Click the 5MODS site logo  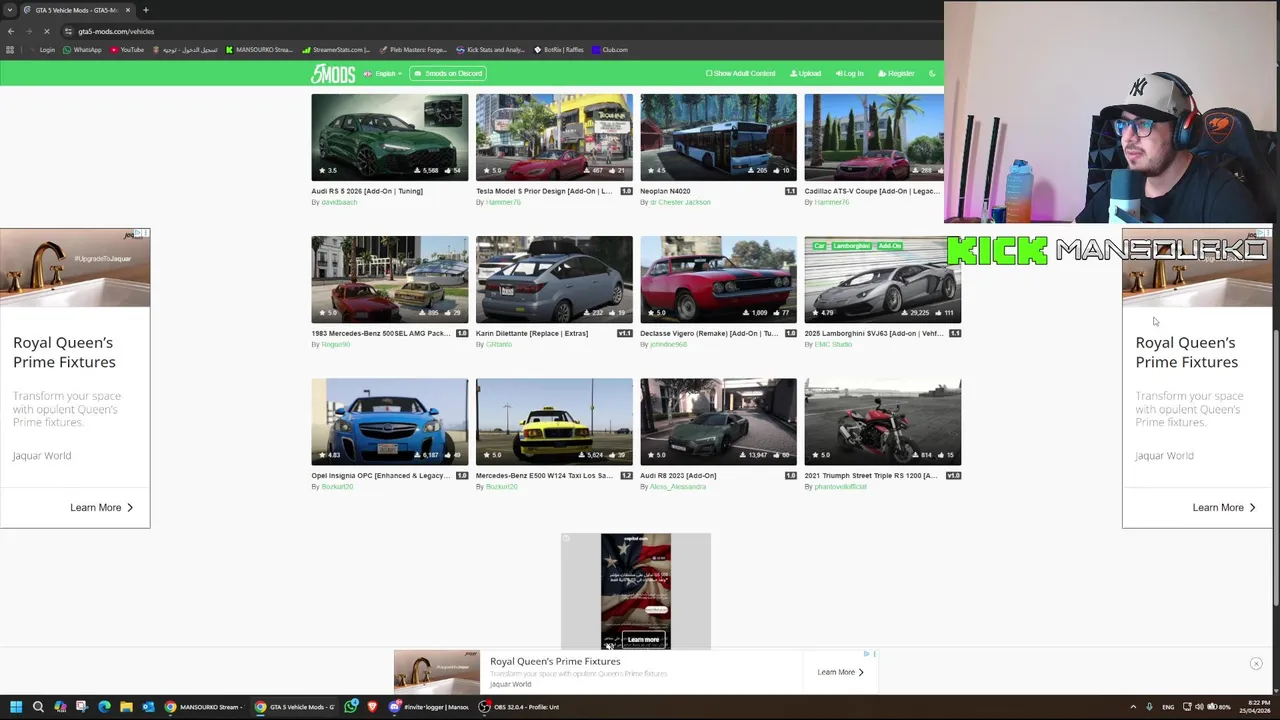coord(333,74)
